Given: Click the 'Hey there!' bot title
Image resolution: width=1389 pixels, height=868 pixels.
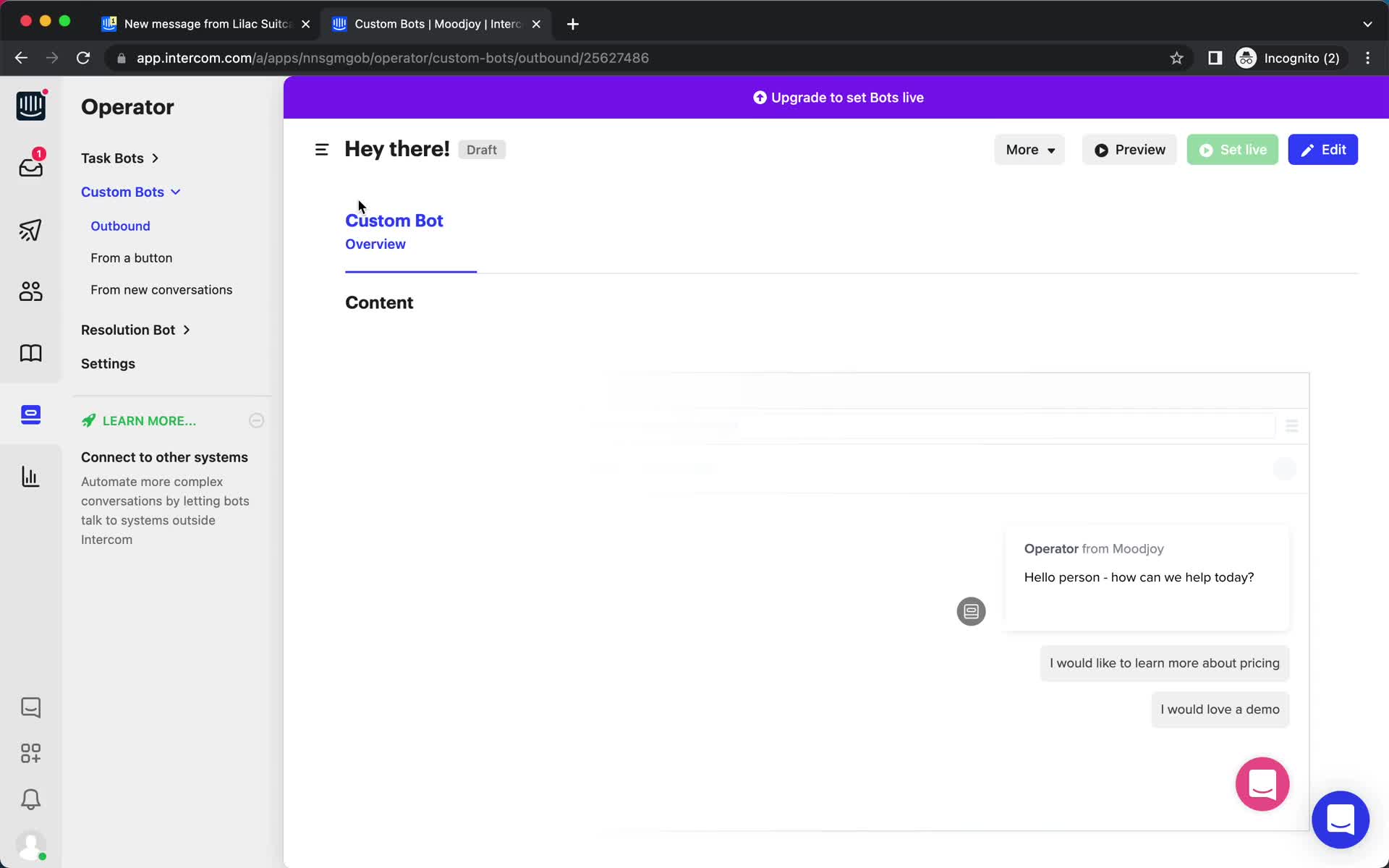Looking at the screenshot, I should tap(397, 149).
